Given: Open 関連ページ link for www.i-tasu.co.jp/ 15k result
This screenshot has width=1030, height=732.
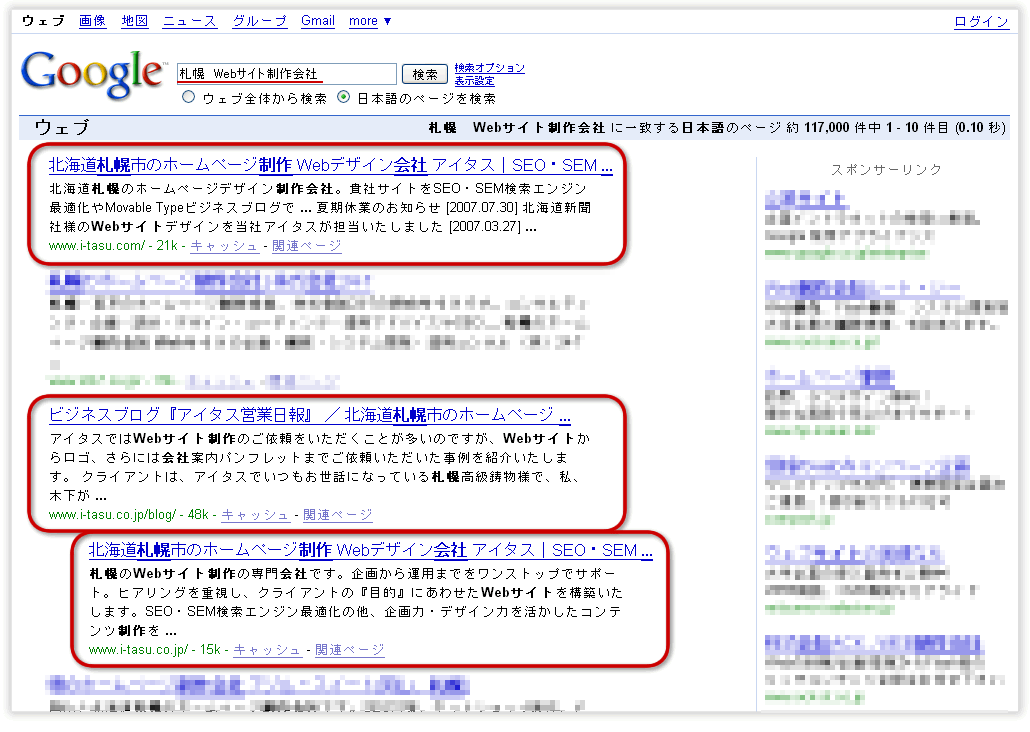Looking at the screenshot, I should coord(349,650).
